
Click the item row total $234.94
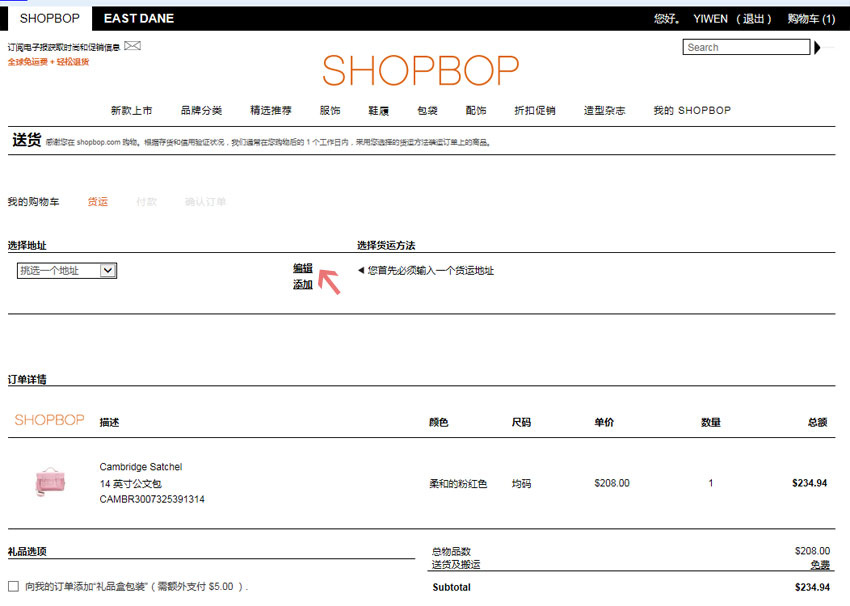coord(809,483)
